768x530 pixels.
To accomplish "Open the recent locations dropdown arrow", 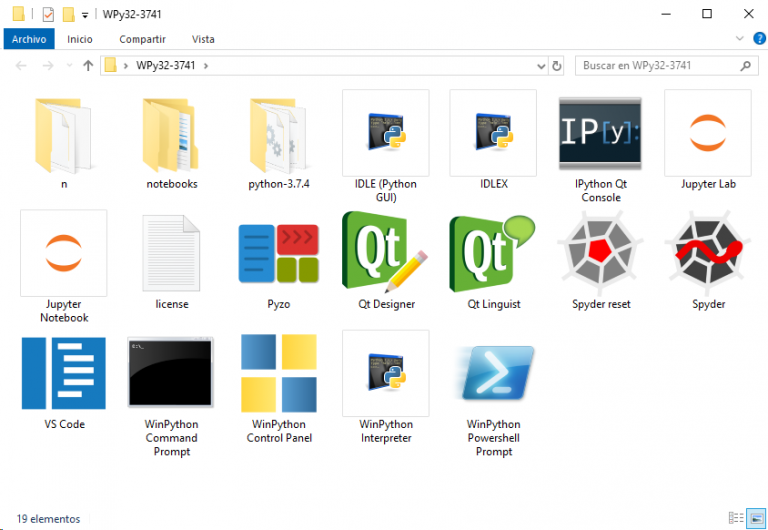I will pyautogui.click(x=69, y=66).
